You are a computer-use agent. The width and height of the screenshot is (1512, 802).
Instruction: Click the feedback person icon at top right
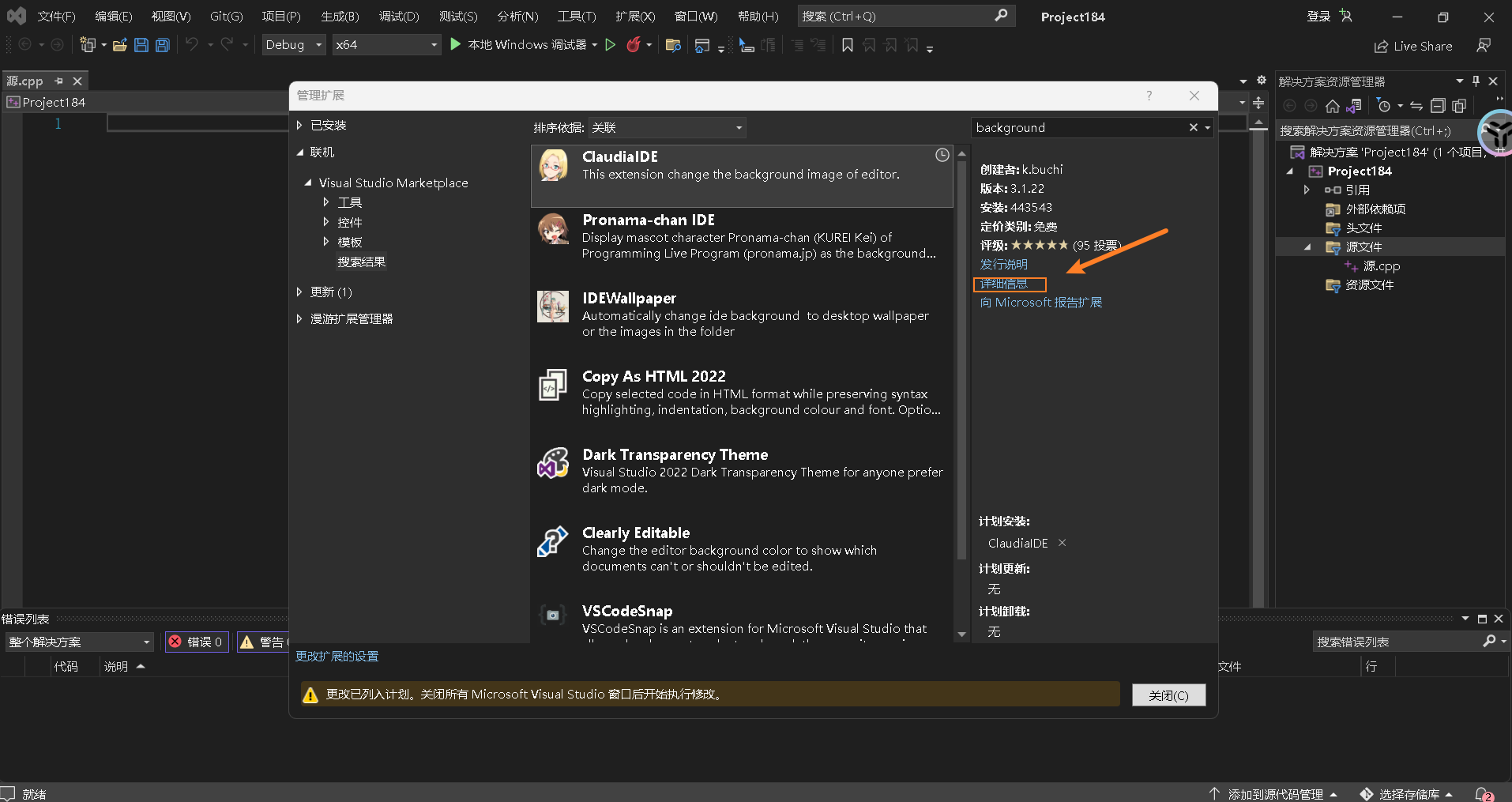pyautogui.click(x=1484, y=46)
